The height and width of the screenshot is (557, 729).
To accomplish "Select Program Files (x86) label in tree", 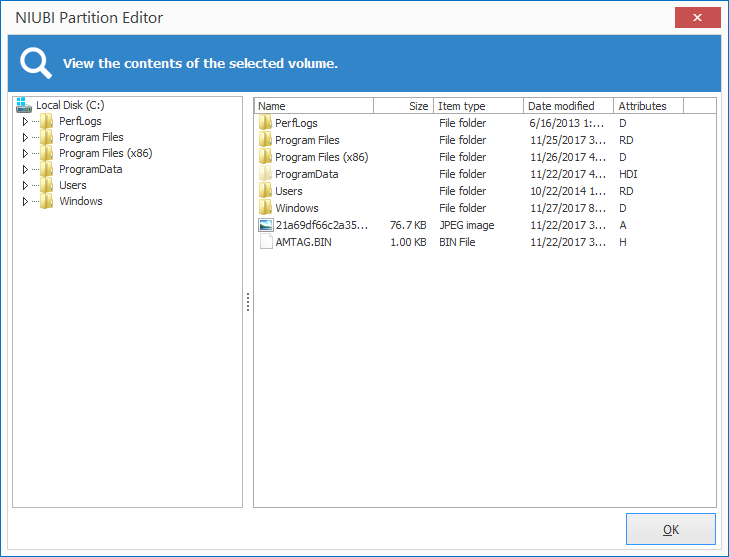I will (106, 153).
